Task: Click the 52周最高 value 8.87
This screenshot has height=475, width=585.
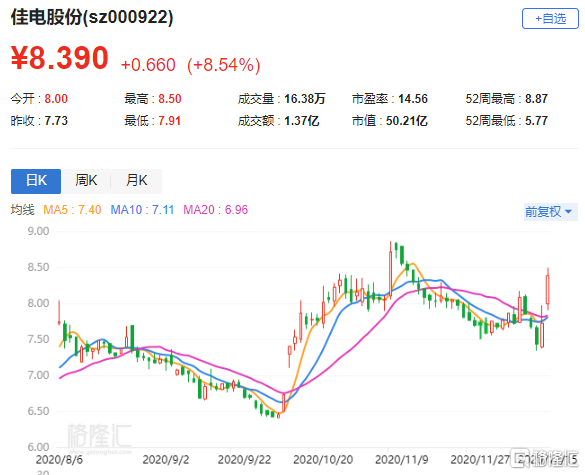Action: tap(536, 99)
